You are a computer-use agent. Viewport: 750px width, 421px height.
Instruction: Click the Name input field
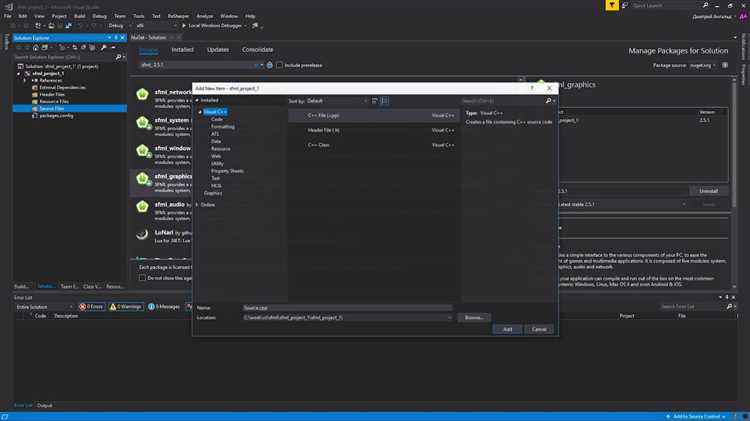click(347, 308)
